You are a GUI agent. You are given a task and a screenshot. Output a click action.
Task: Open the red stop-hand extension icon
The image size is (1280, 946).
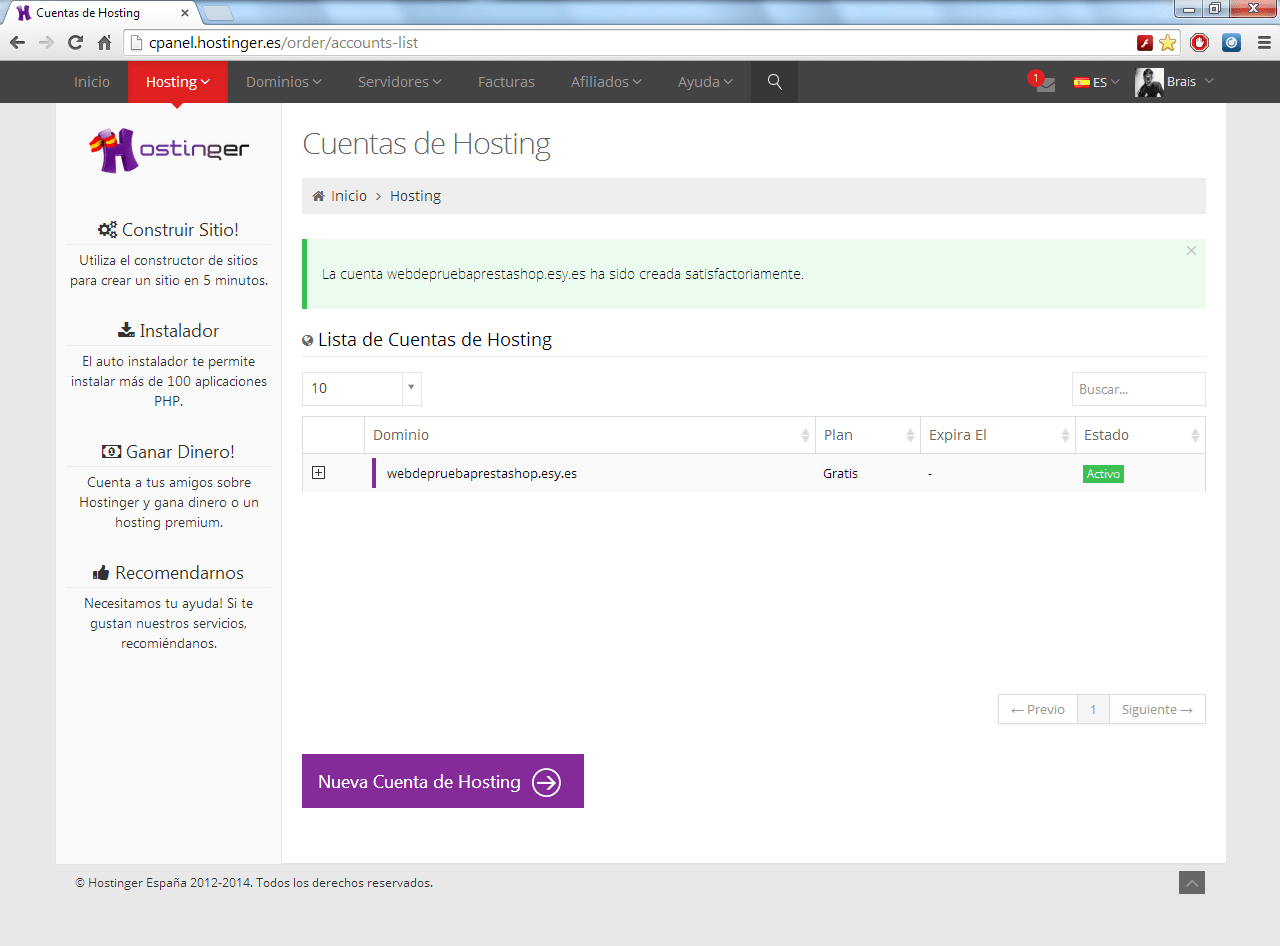coord(1200,43)
